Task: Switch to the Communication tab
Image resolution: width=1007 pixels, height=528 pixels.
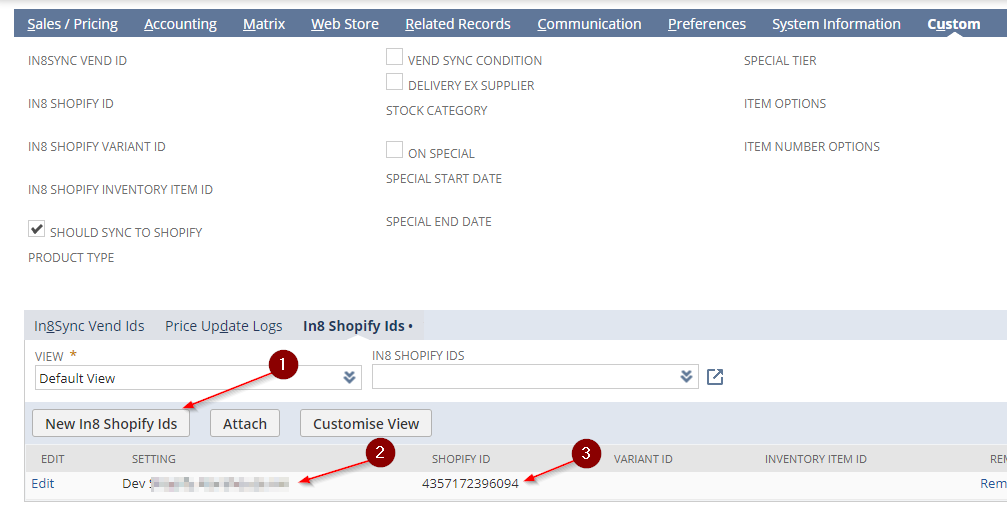Action: click(589, 24)
